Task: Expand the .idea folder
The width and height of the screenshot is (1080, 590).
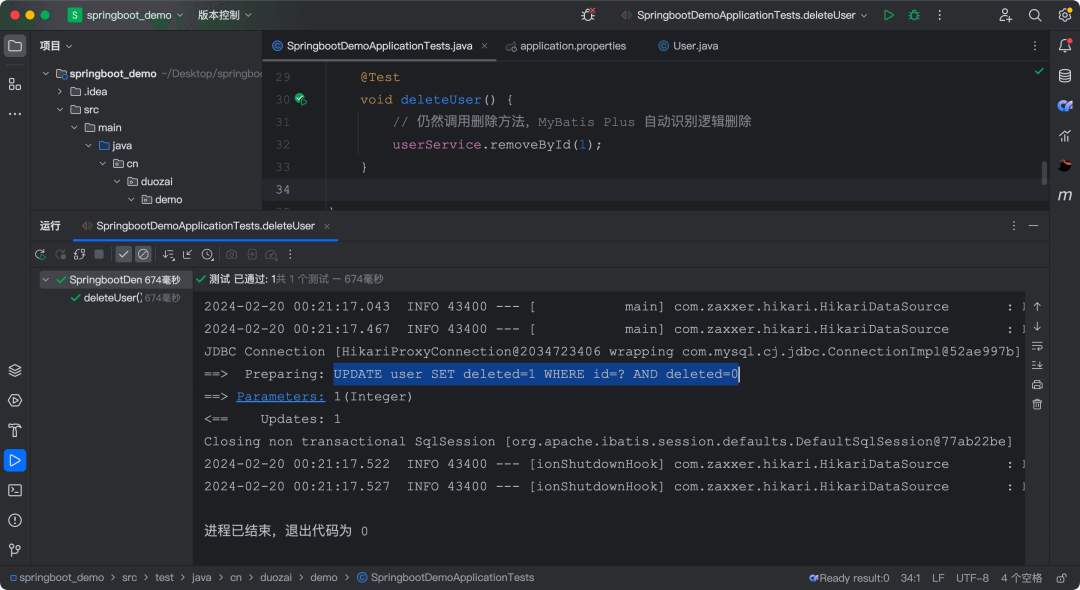Action: pos(60,92)
